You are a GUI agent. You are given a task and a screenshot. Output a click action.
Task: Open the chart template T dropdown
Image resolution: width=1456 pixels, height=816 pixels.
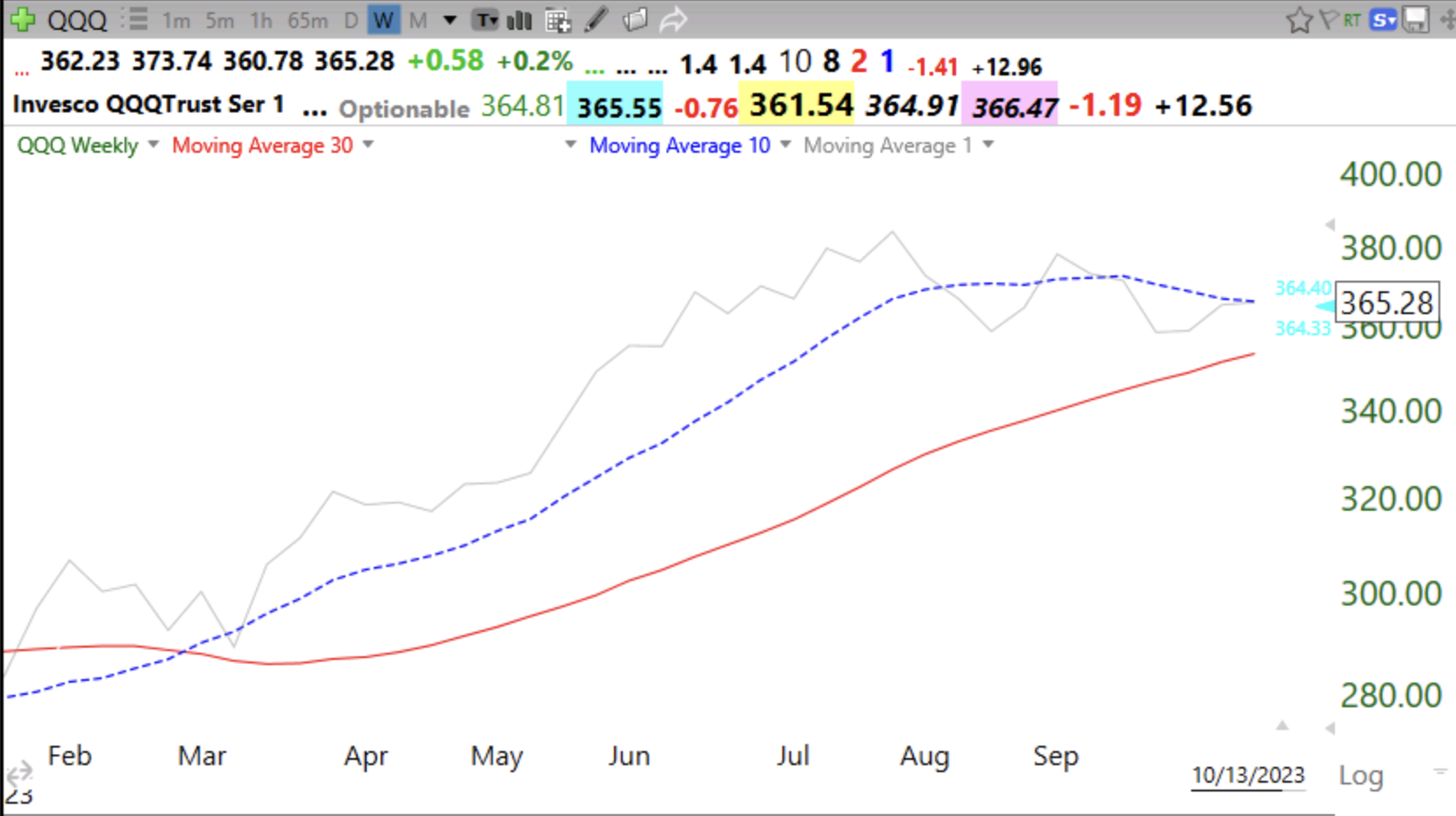[x=487, y=20]
